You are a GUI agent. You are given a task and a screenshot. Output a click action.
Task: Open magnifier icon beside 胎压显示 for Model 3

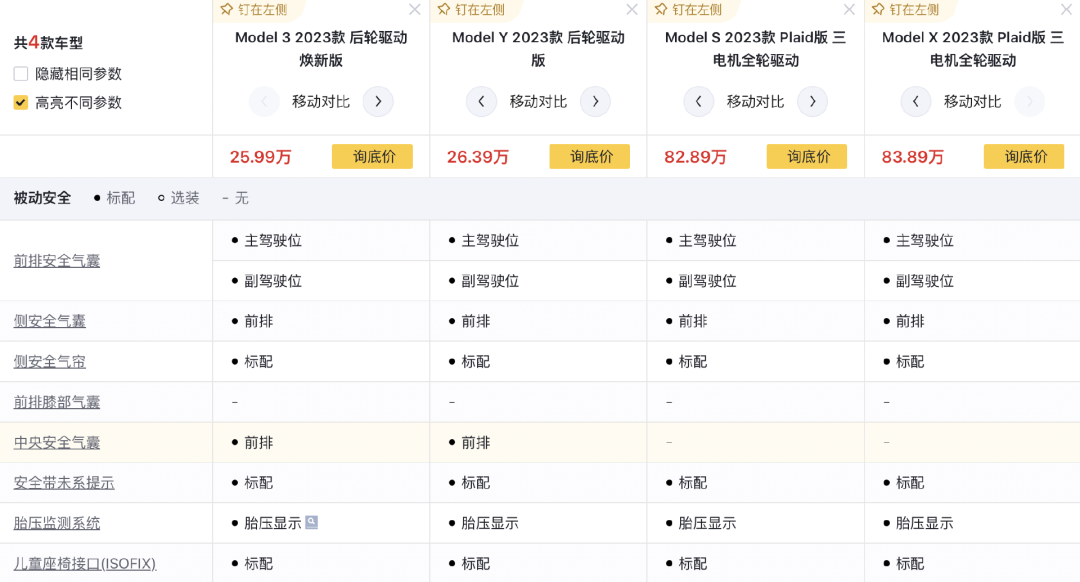(311, 522)
